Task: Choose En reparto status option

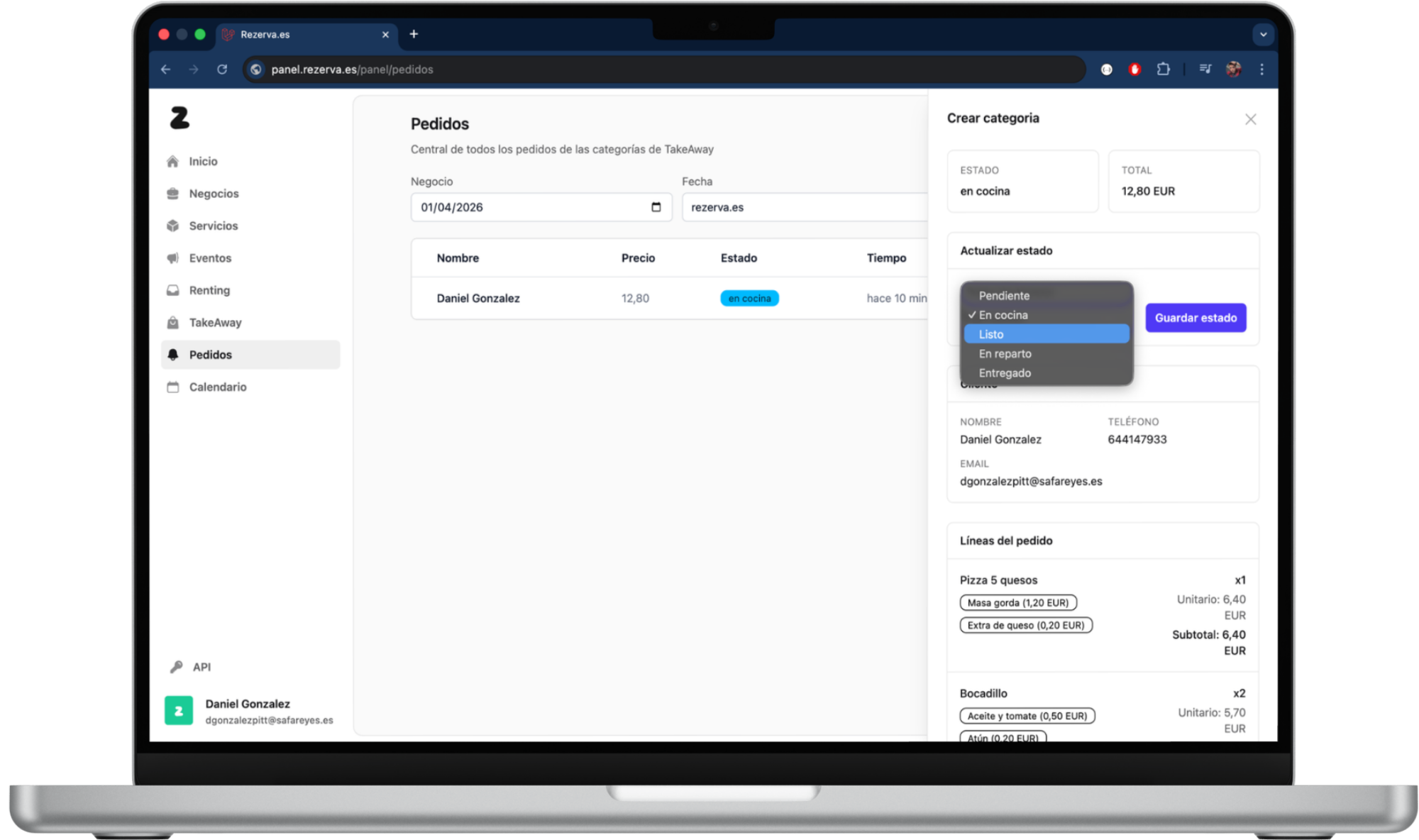Action: coord(1047,353)
